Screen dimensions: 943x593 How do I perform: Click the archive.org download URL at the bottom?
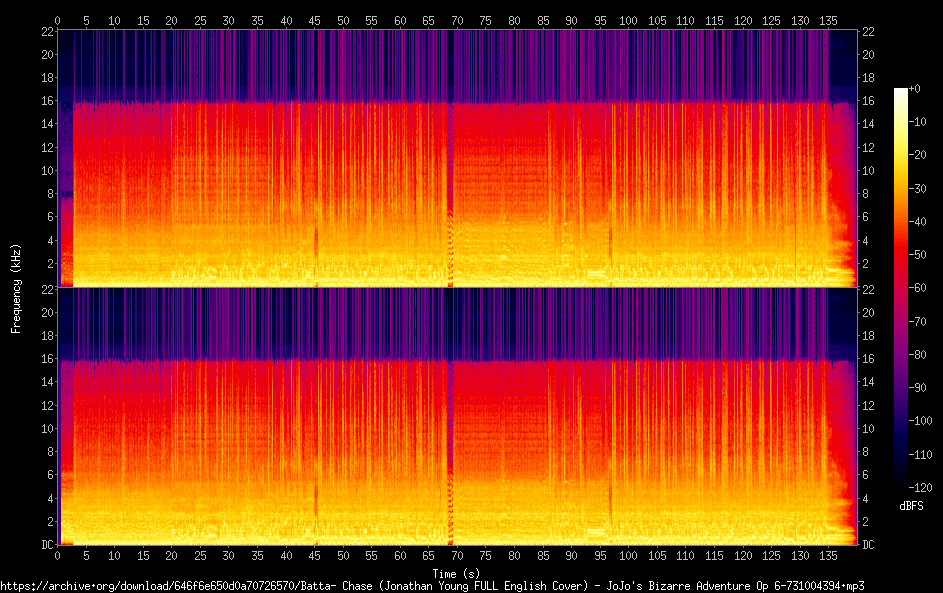coord(432,586)
